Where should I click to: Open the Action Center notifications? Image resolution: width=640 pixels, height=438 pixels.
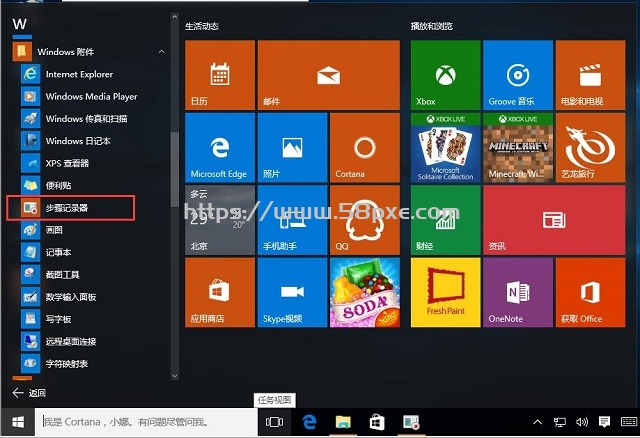[x=604, y=422]
